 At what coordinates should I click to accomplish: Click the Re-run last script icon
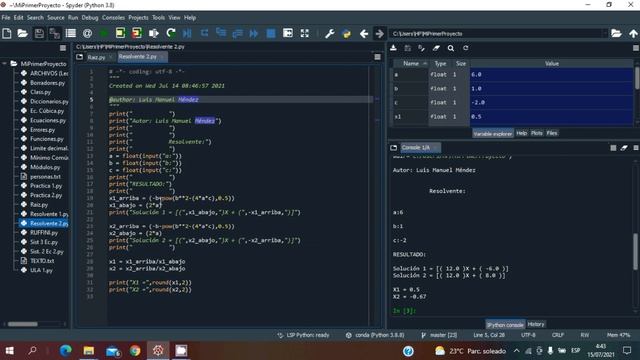[x=171, y=33]
